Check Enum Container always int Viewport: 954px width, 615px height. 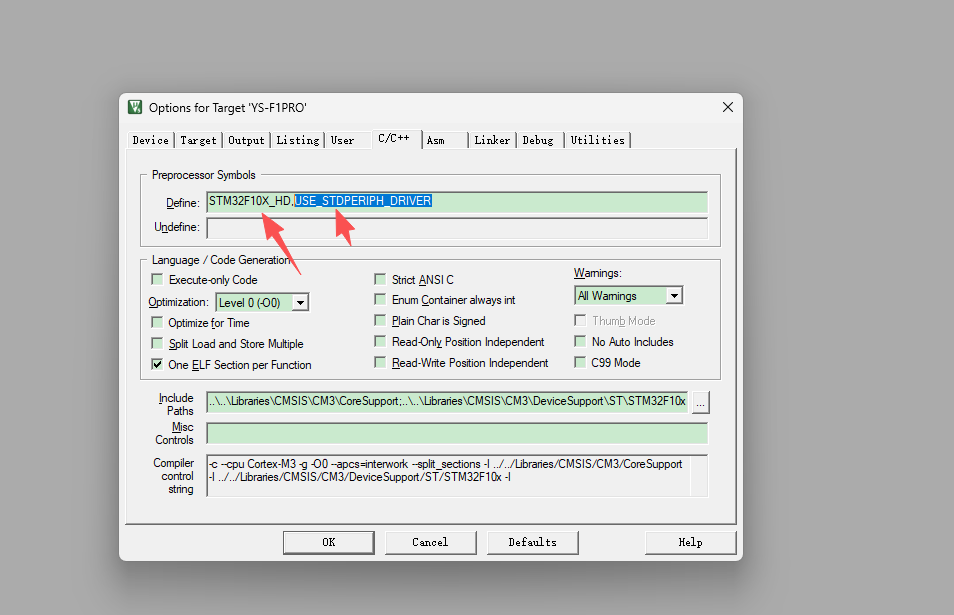tap(380, 299)
